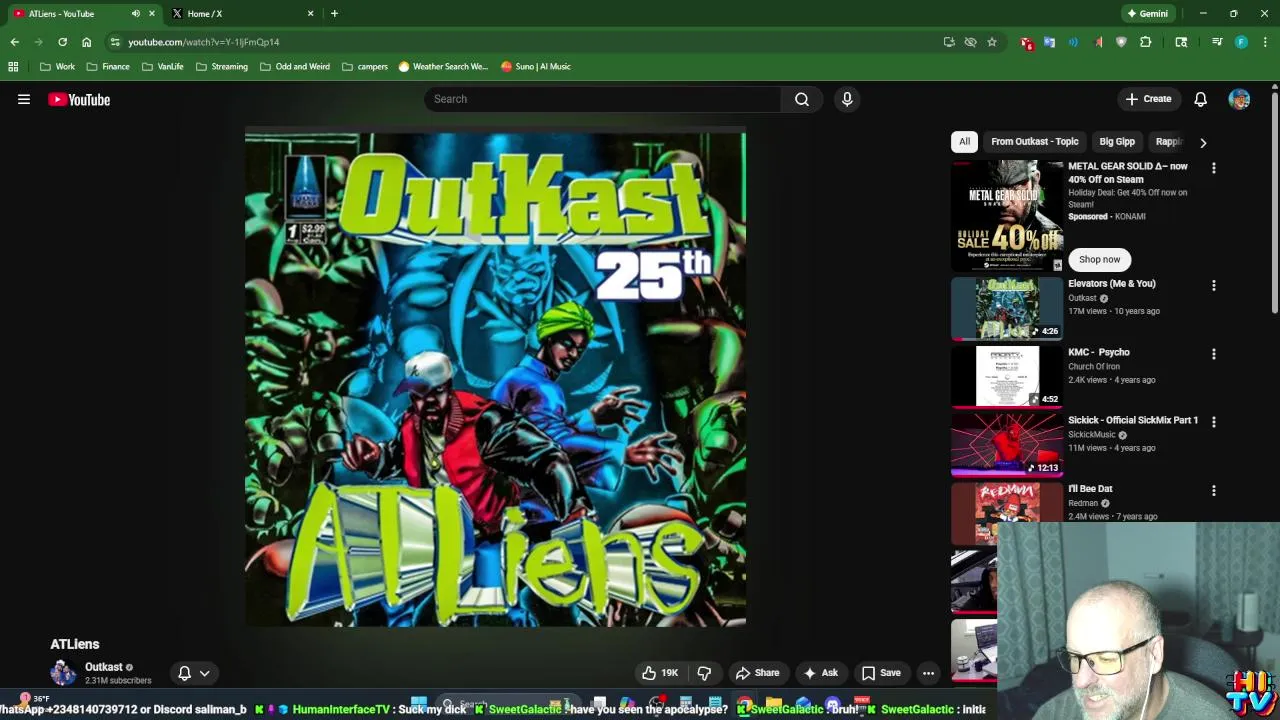The width and height of the screenshot is (1280, 720).
Task: Open the Work bookmarks folder
Action: click(57, 66)
